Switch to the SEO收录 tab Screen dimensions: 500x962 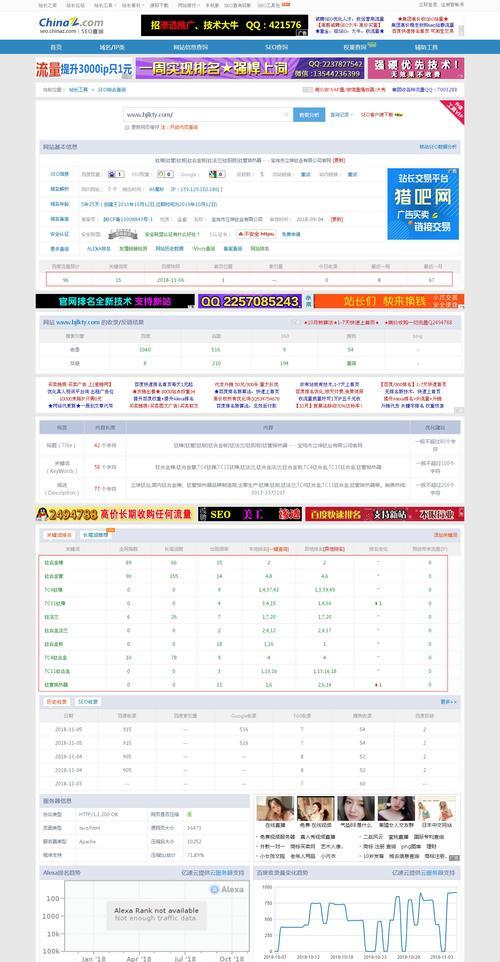[x=88, y=701]
